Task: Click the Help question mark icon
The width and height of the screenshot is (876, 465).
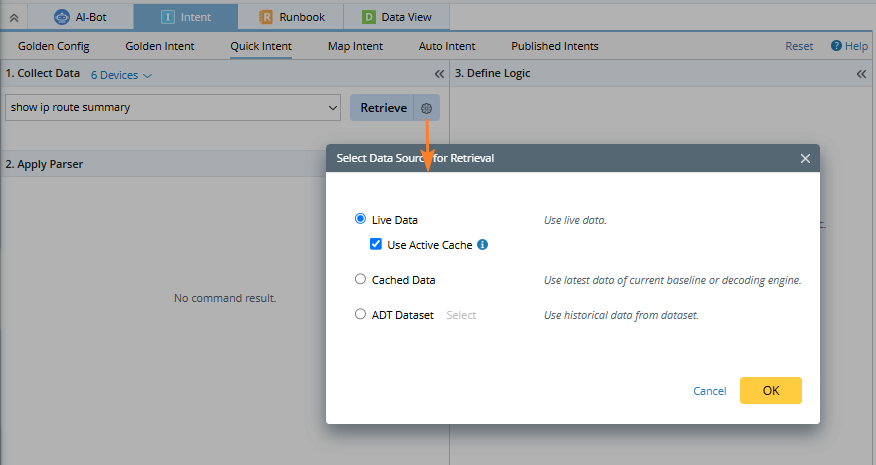Action: point(836,46)
